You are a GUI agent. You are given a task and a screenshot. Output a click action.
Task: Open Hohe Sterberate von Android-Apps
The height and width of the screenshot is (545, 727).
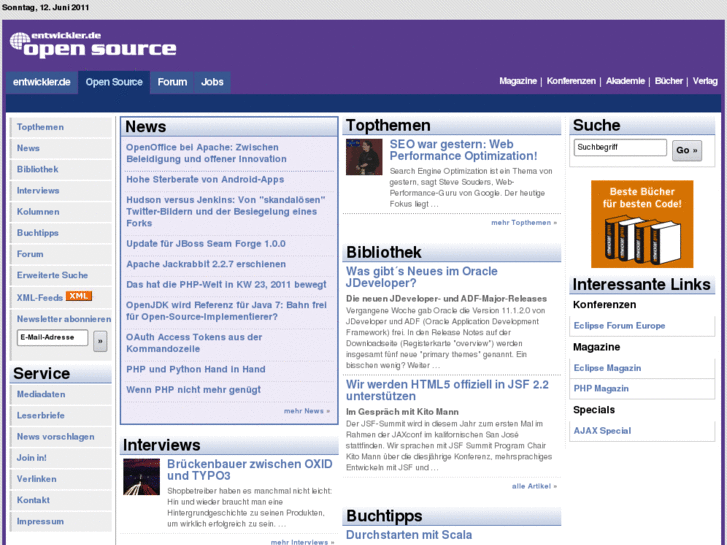[205, 180]
